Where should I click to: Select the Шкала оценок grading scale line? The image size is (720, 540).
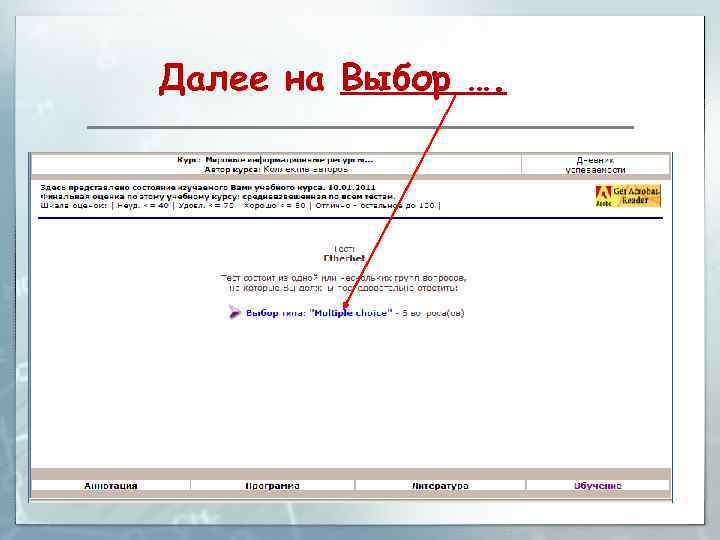pyautogui.click(x=241, y=205)
